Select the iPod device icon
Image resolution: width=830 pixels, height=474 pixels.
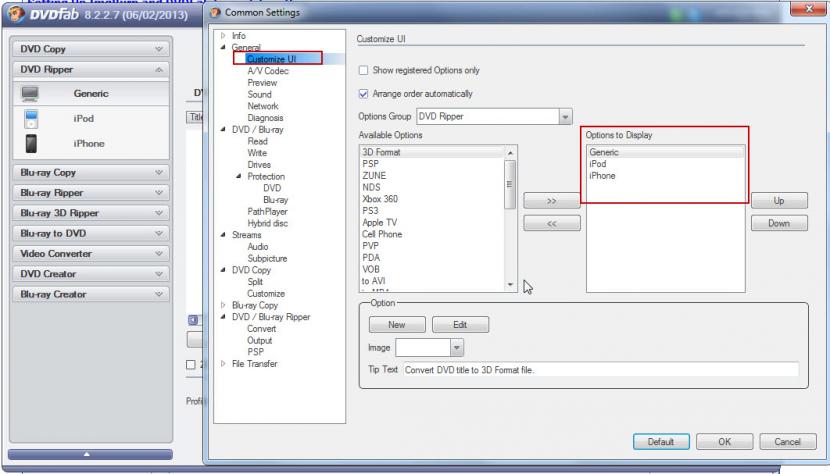point(31,119)
